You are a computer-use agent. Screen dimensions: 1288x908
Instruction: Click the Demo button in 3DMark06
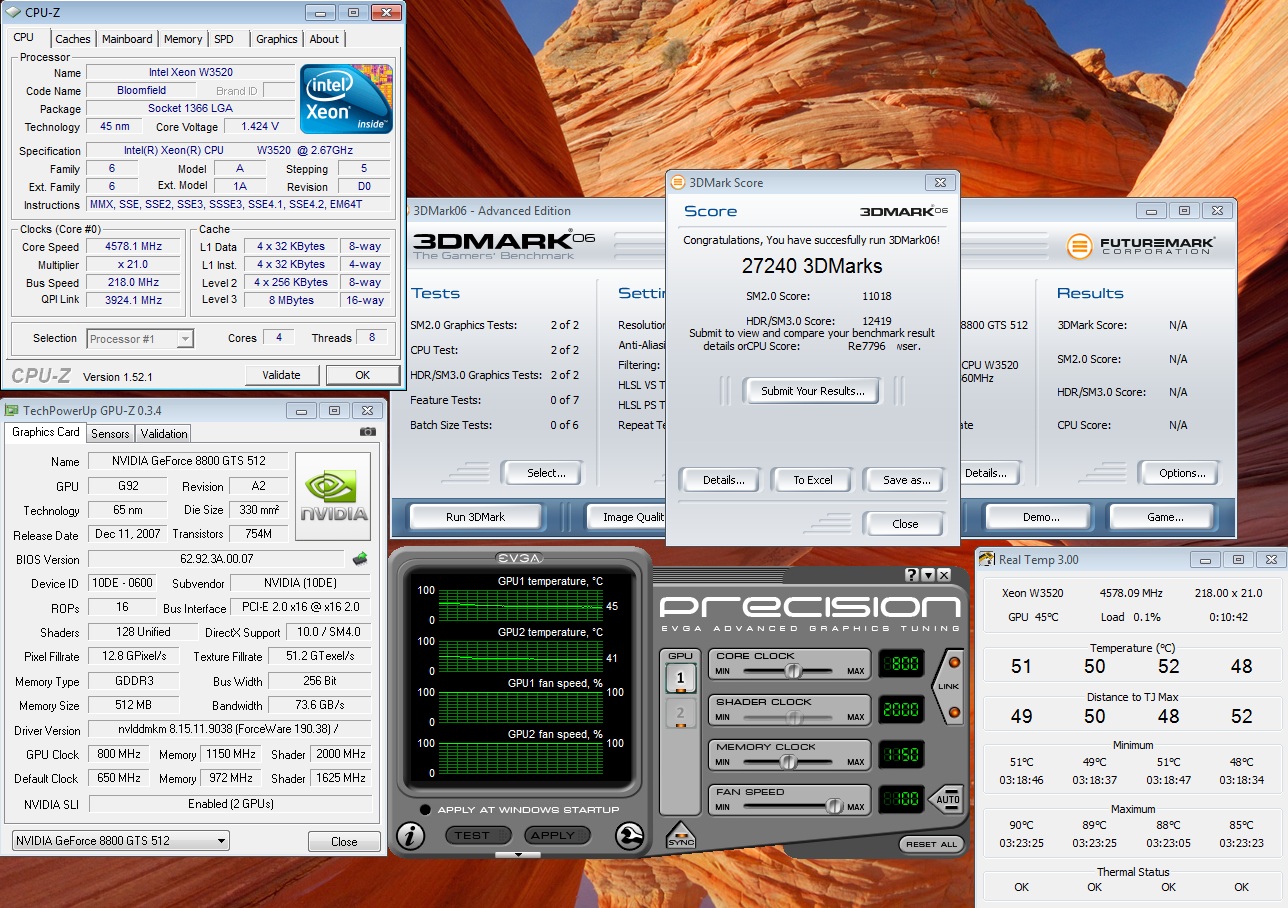(1040, 517)
